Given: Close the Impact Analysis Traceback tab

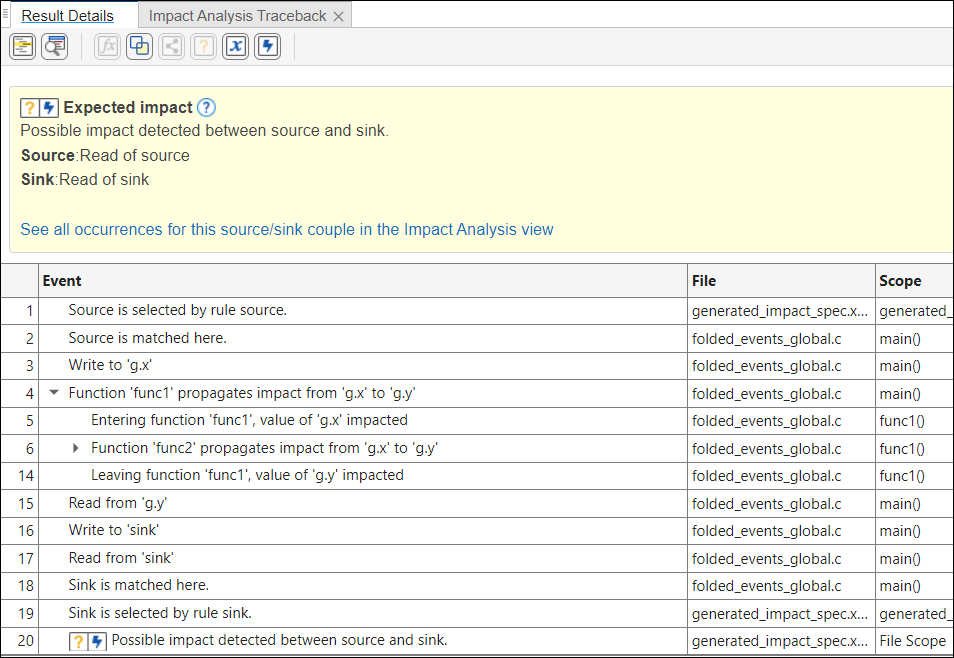Looking at the screenshot, I should [338, 16].
